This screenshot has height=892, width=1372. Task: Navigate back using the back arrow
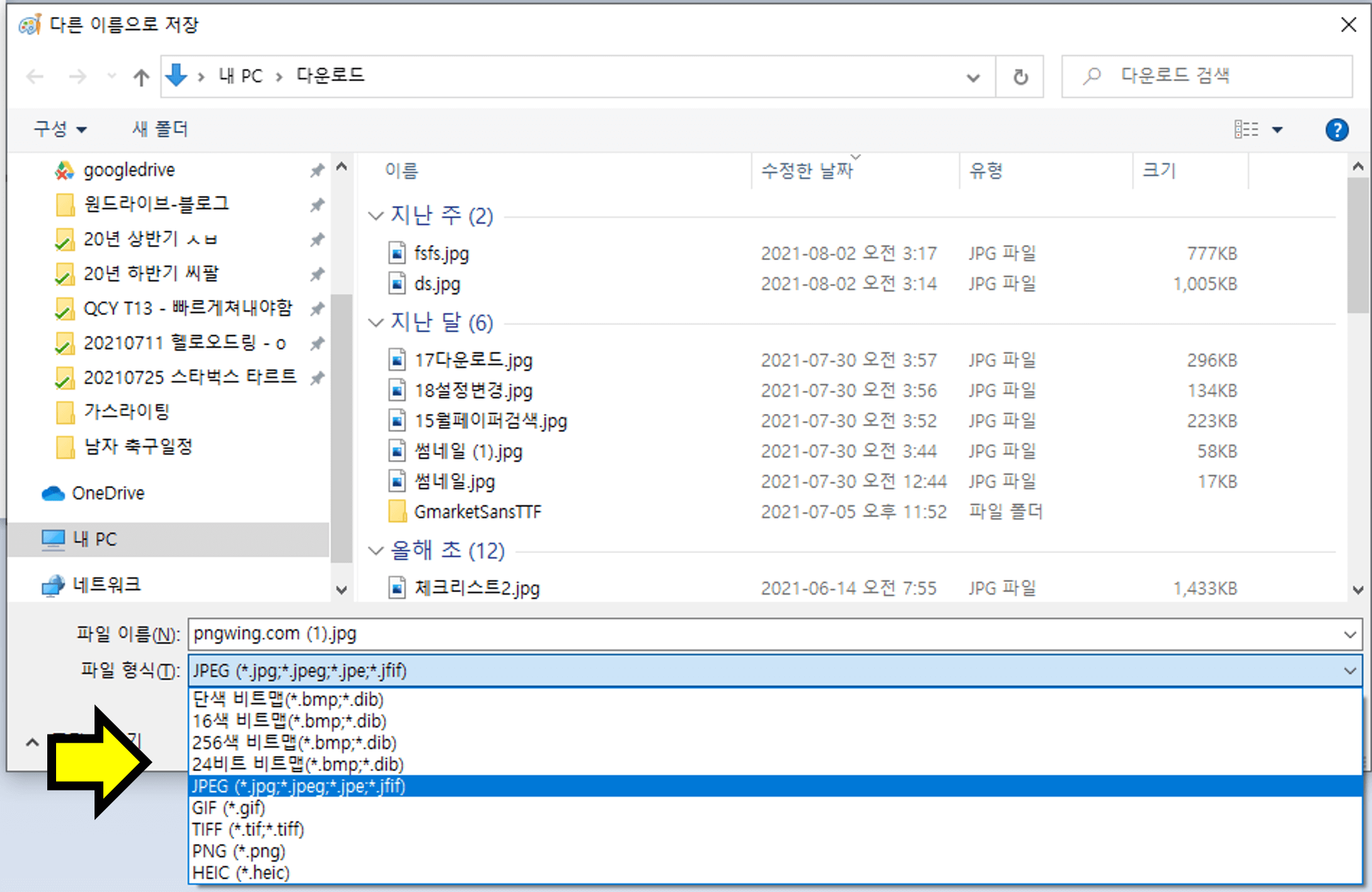click(x=35, y=76)
